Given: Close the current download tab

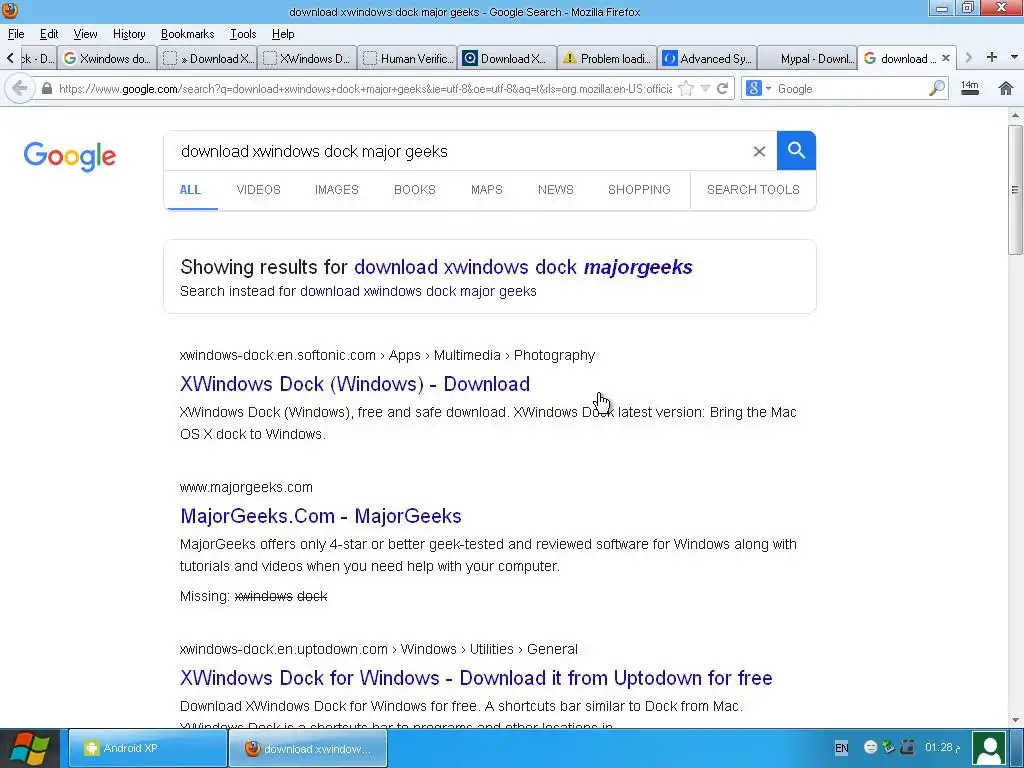Looking at the screenshot, I should click(946, 58).
